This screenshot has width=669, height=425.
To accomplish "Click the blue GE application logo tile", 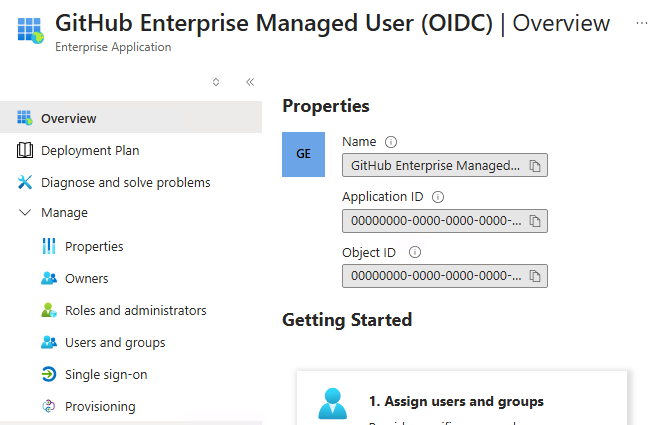I will click(x=303, y=154).
